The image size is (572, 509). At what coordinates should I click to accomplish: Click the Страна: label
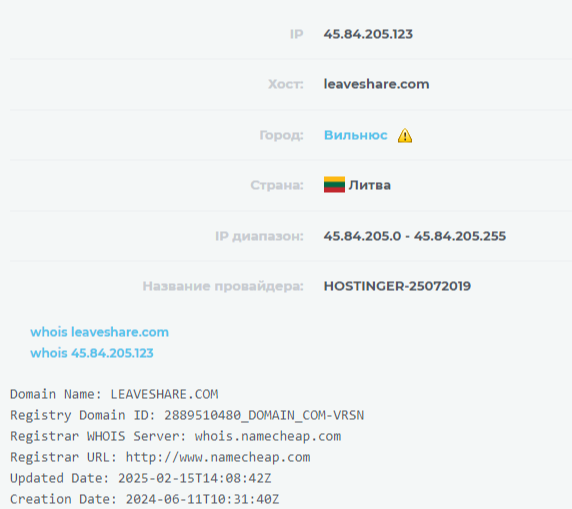(x=277, y=185)
